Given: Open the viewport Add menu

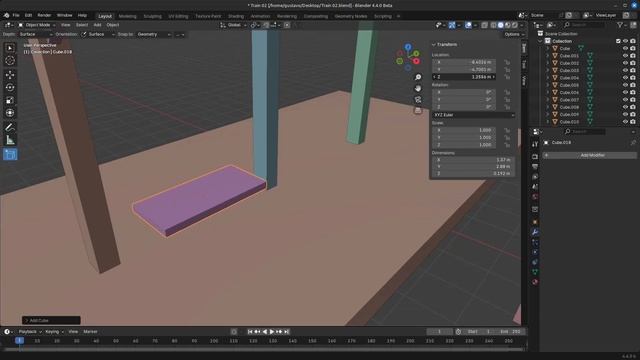Looking at the screenshot, I should click(x=97, y=25).
